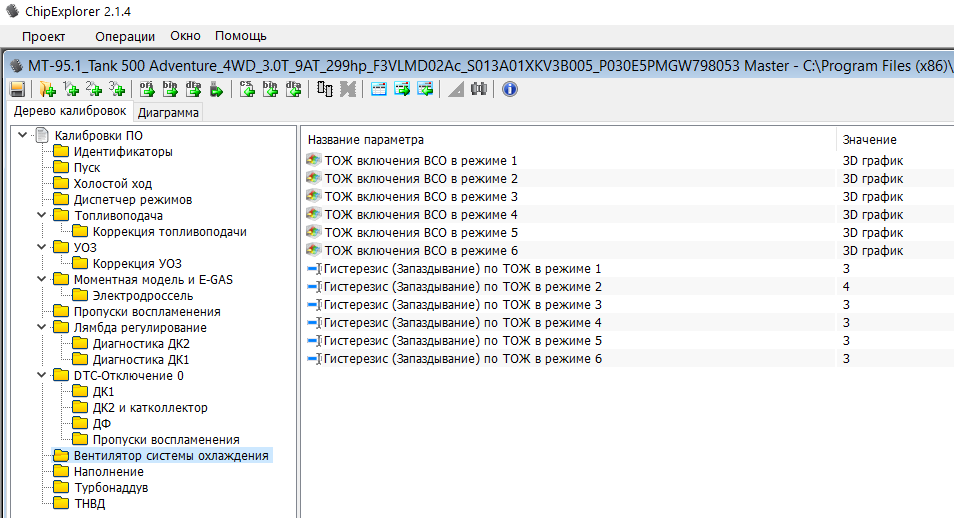Click the blue info icon in toolbar
The height and width of the screenshot is (518, 954).
coord(509,89)
